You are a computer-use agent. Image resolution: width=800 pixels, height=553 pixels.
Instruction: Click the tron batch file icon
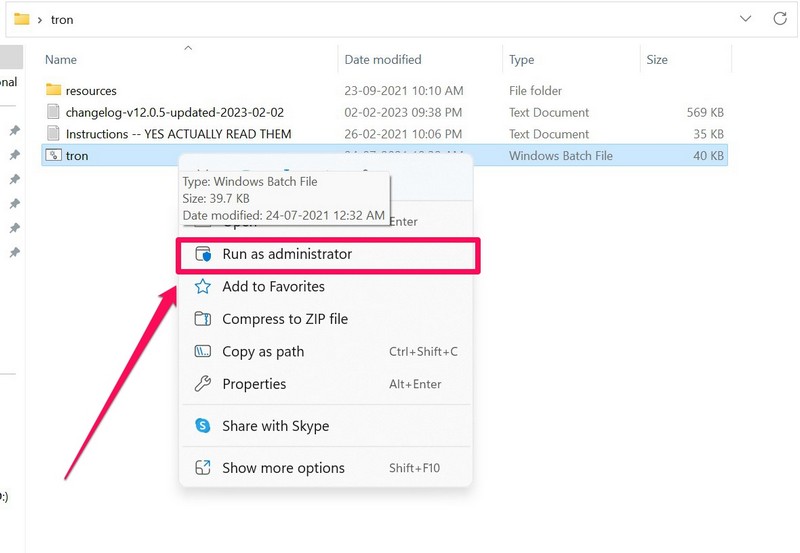(54, 156)
